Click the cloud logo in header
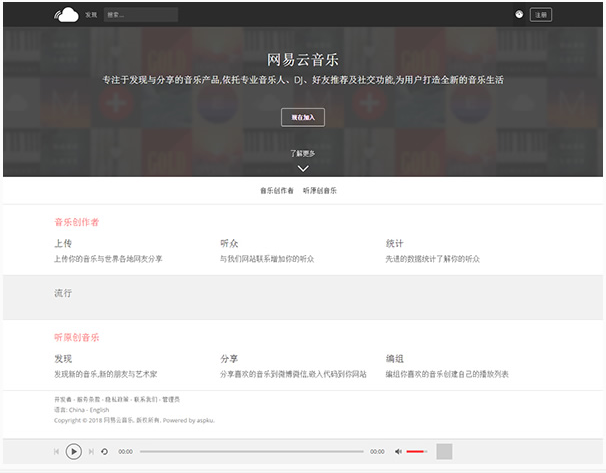Image resolution: width=606 pixels, height=473 pixels. 66,15
